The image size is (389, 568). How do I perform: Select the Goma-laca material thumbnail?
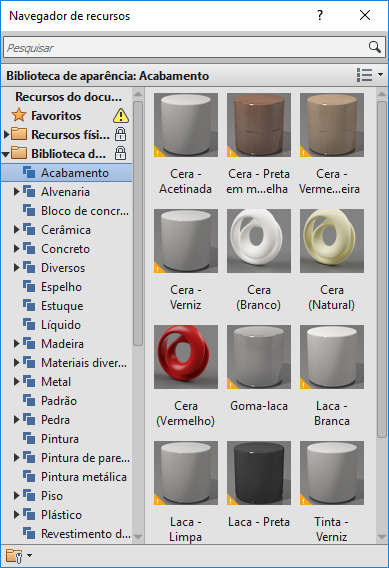(259, 357)
